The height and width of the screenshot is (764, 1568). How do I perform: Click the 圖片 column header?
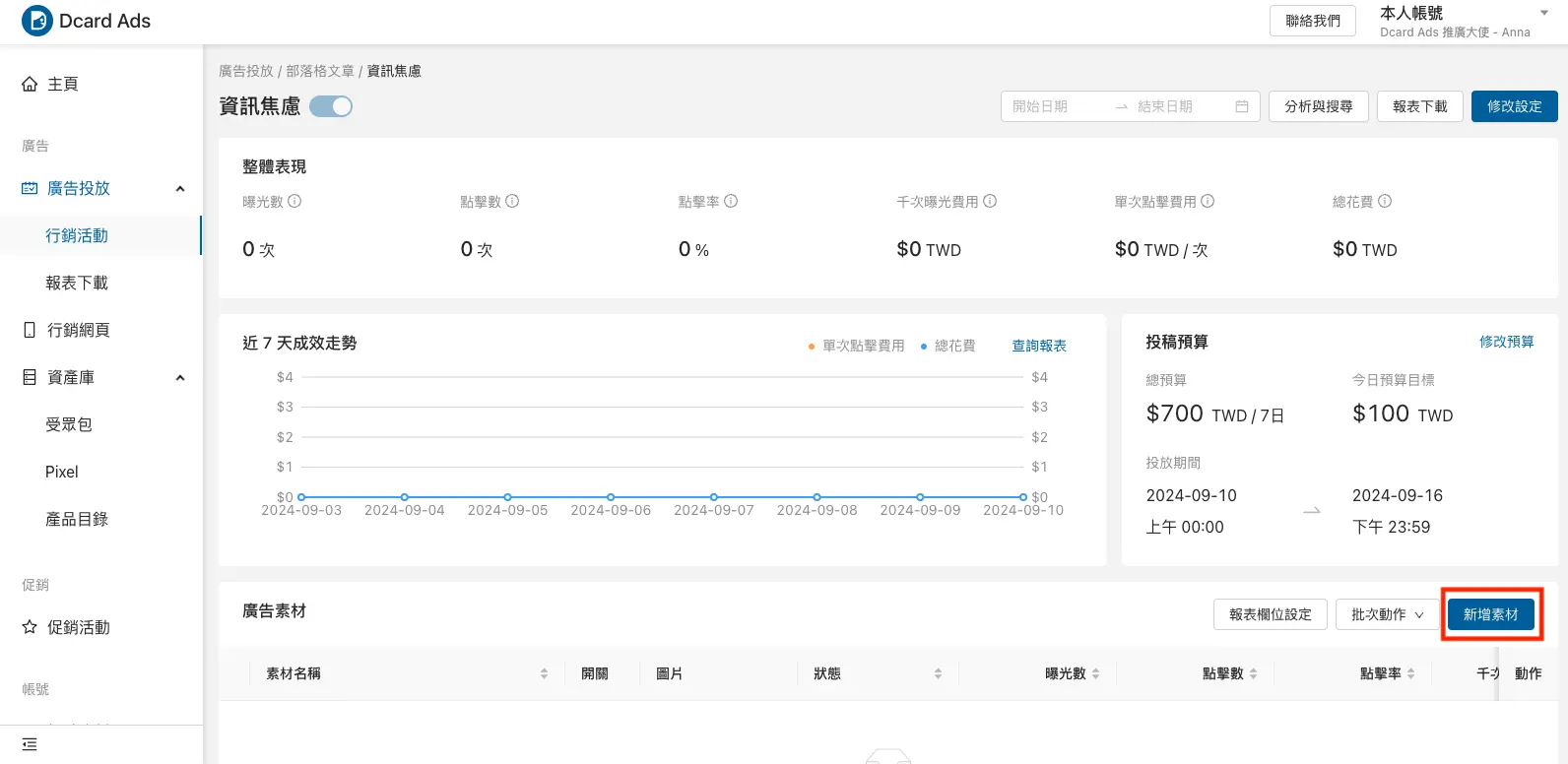pyautogui.click(x=670, y=673)
